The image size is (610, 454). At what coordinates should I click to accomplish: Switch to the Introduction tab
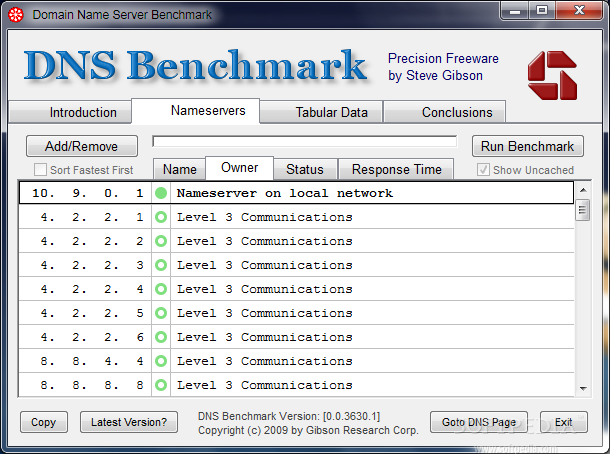click(70, 112)
